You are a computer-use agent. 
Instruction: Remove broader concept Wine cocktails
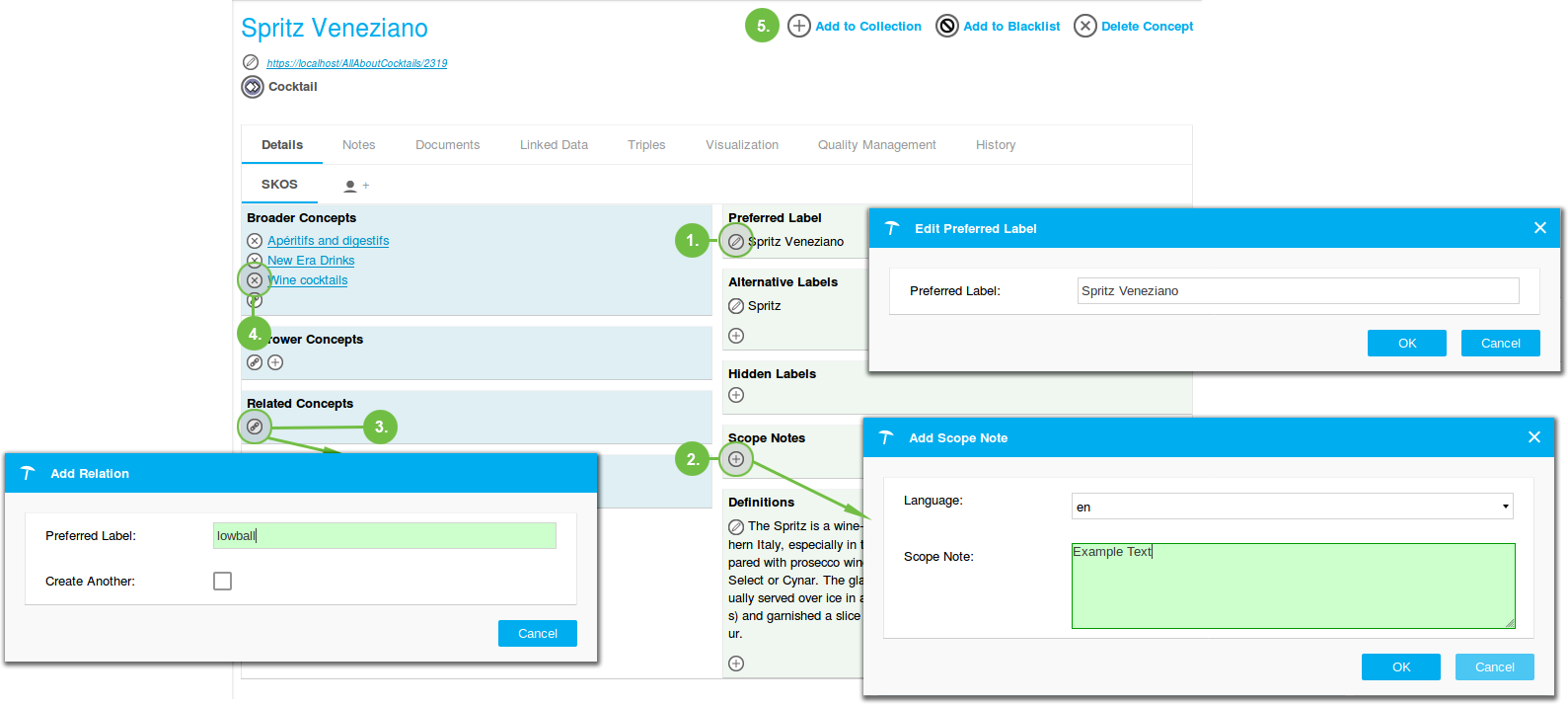(x=255, y=280)
